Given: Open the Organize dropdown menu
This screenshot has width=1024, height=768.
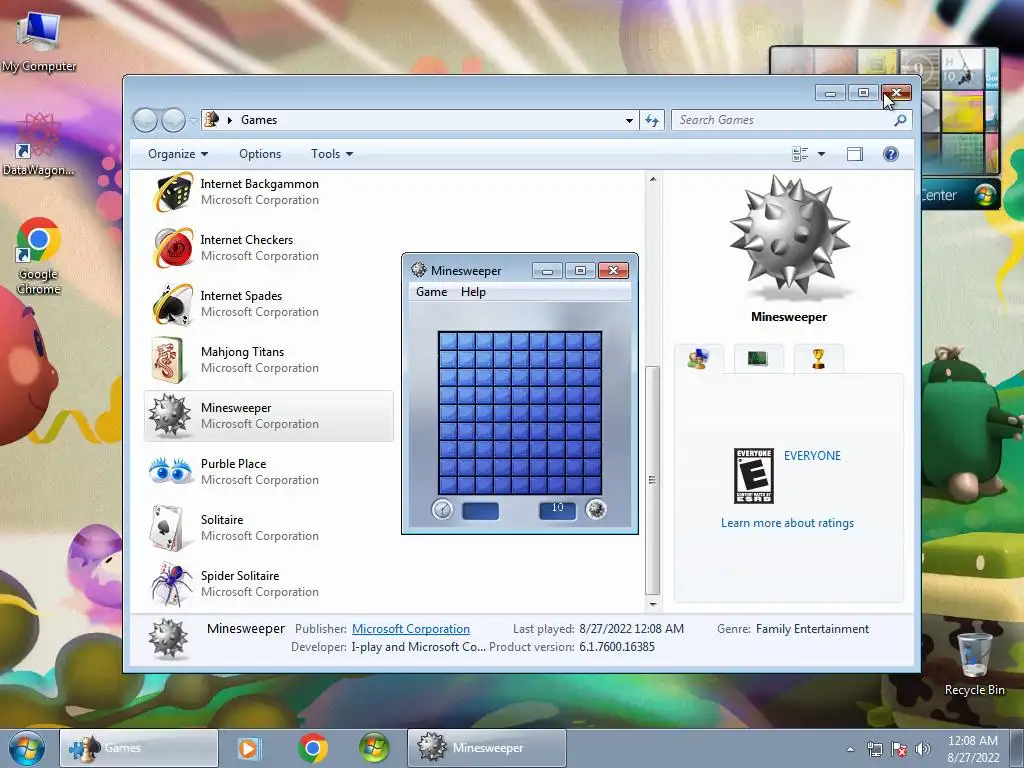Looking at the screenshot, I should click(178, 154).
